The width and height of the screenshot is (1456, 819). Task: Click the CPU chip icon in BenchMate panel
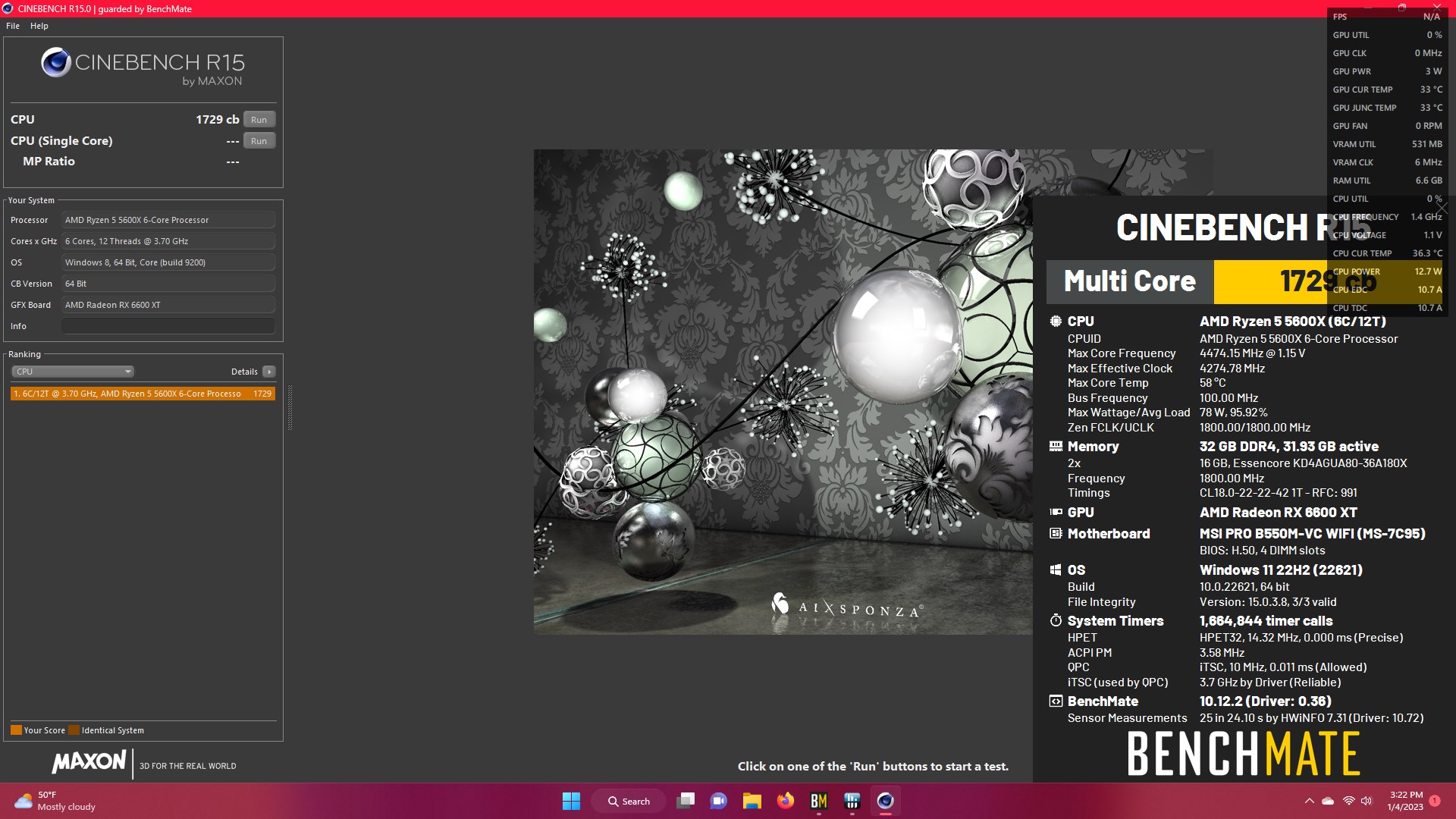1056,321
